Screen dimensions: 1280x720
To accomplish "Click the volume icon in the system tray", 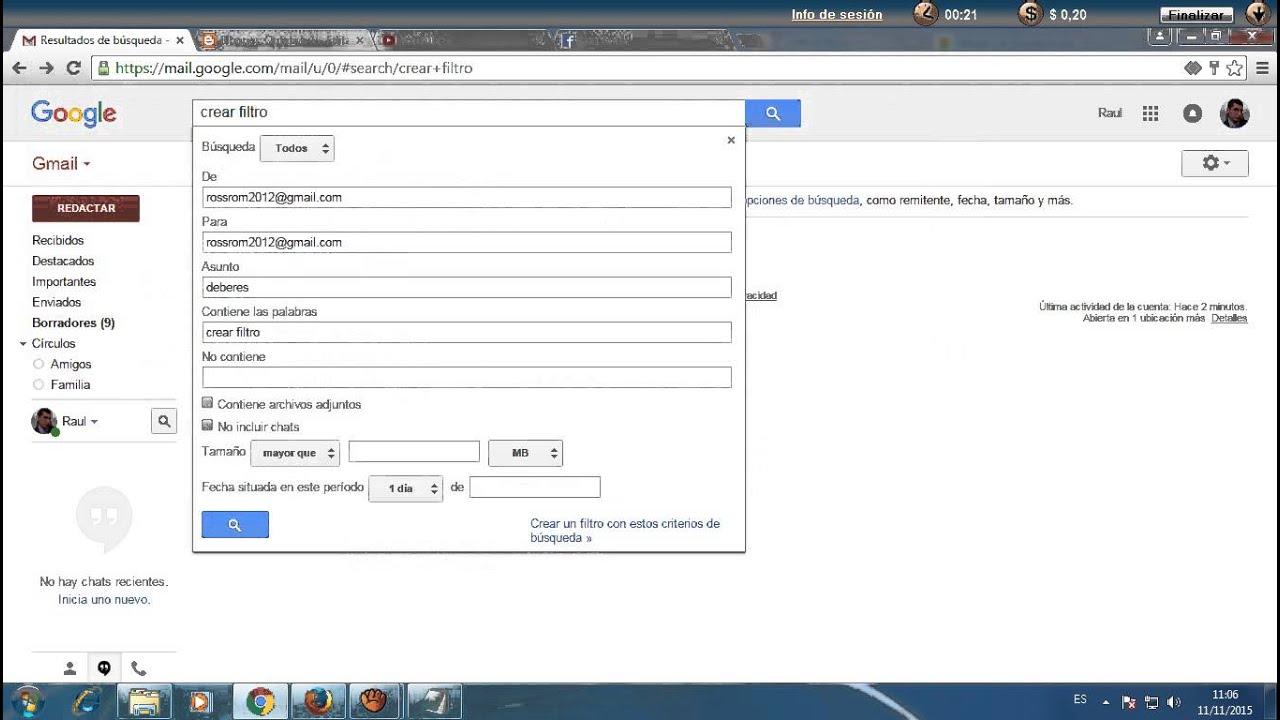I will (x=1174, y=702).
